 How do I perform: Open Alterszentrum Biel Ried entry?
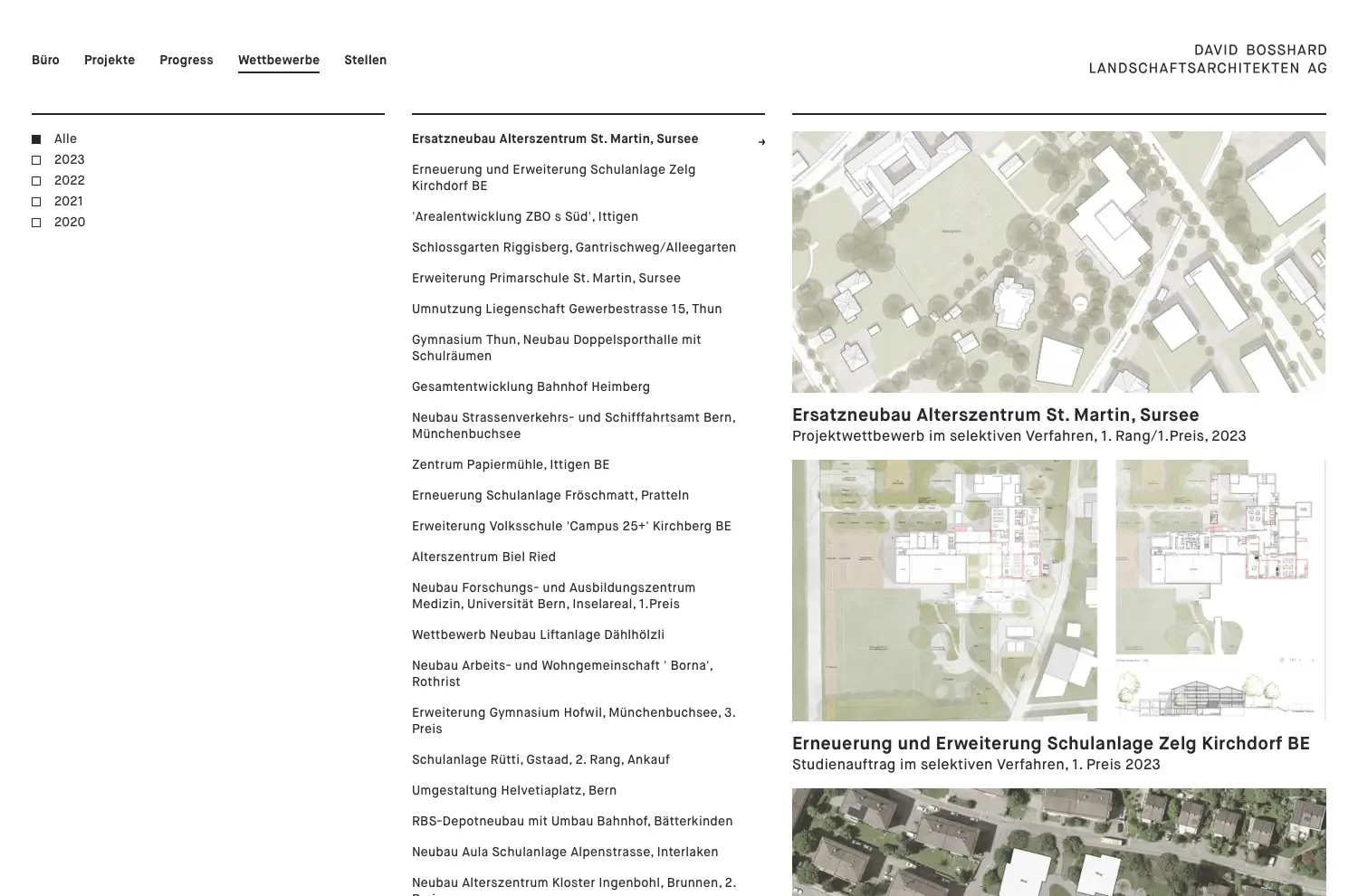[483, 558]
